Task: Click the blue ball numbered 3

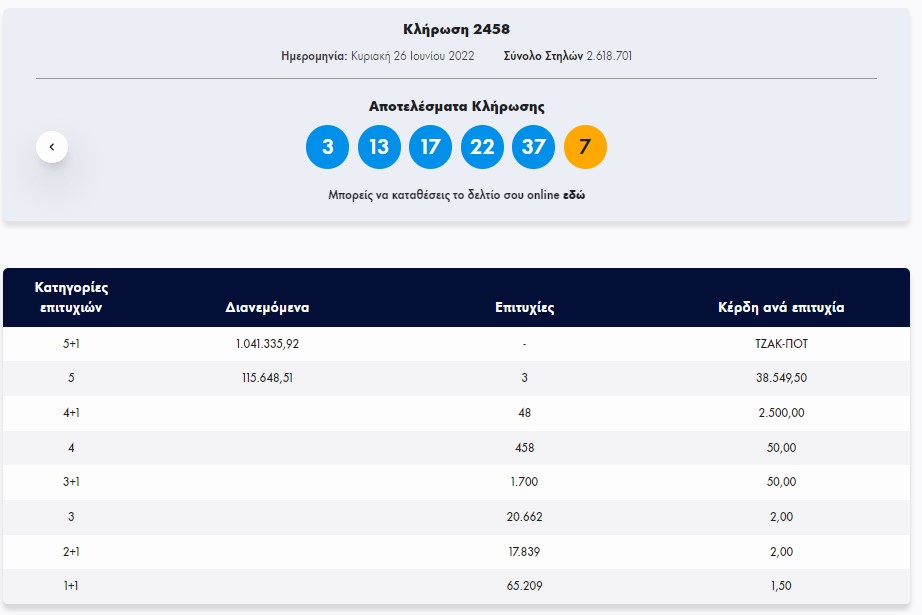Action: click(x=327, y=147)
